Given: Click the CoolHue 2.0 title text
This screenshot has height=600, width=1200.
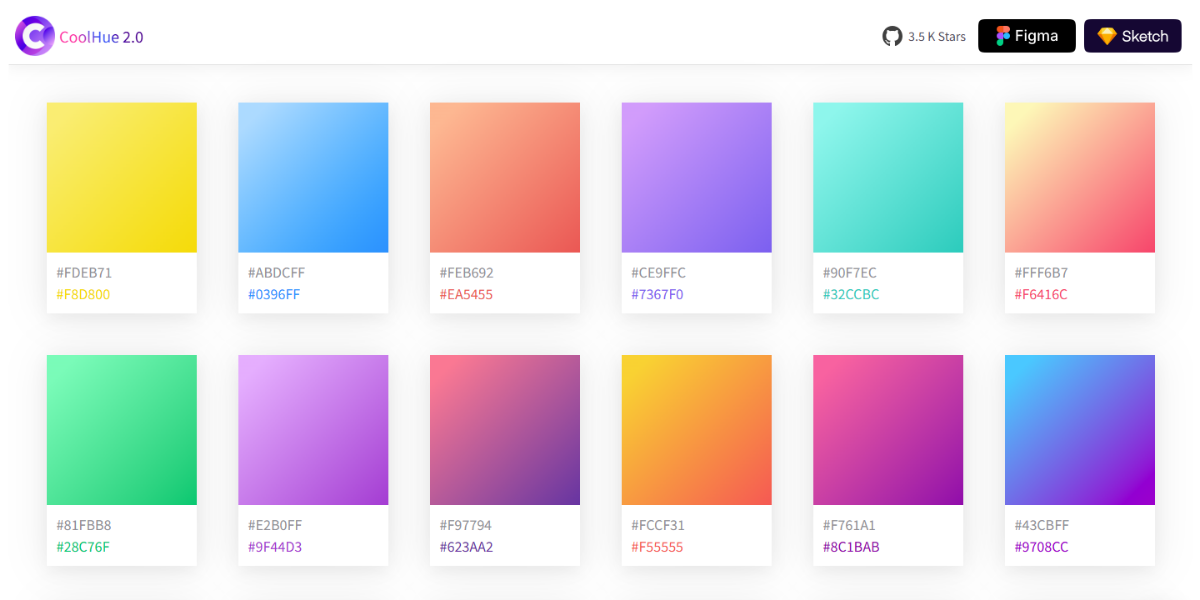Looking at the screenshot, I should pos(98,36).
